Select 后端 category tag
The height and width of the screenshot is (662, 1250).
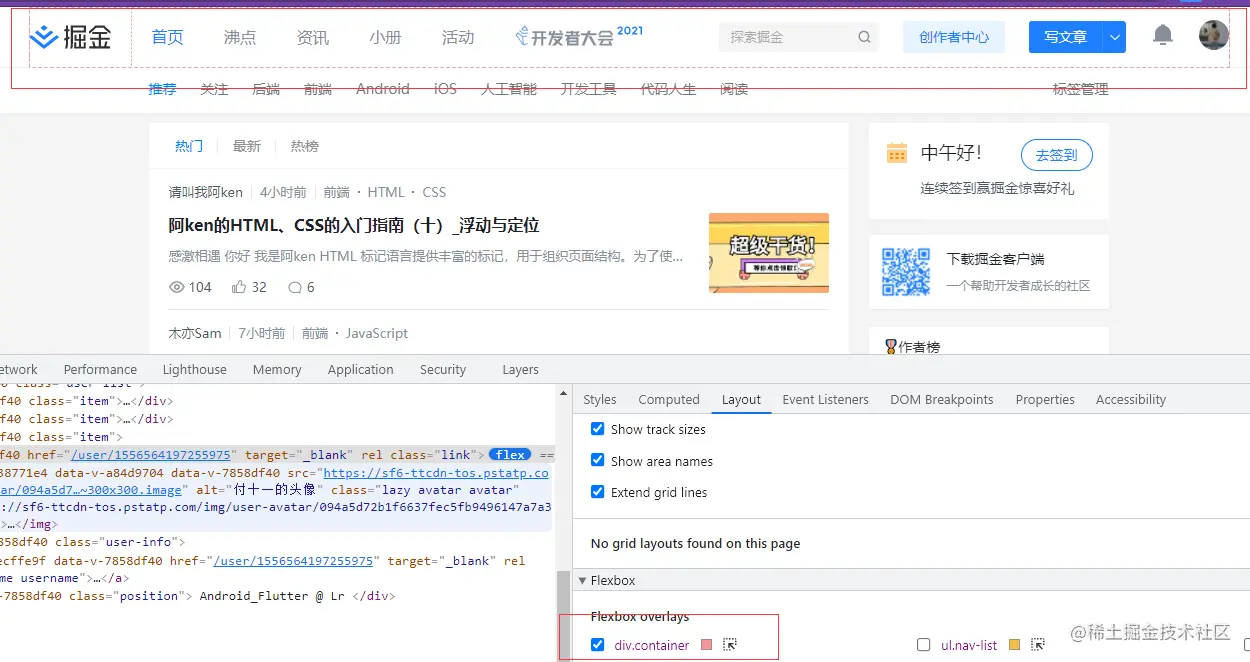click(266, 89)
